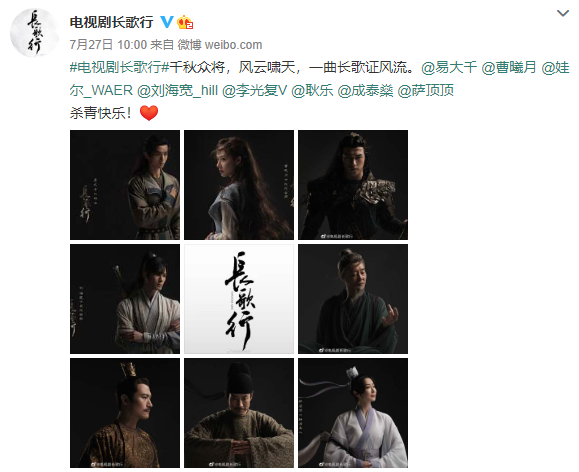
Task: Open the @易大千 mention
Action: click(x=449, y=67)
